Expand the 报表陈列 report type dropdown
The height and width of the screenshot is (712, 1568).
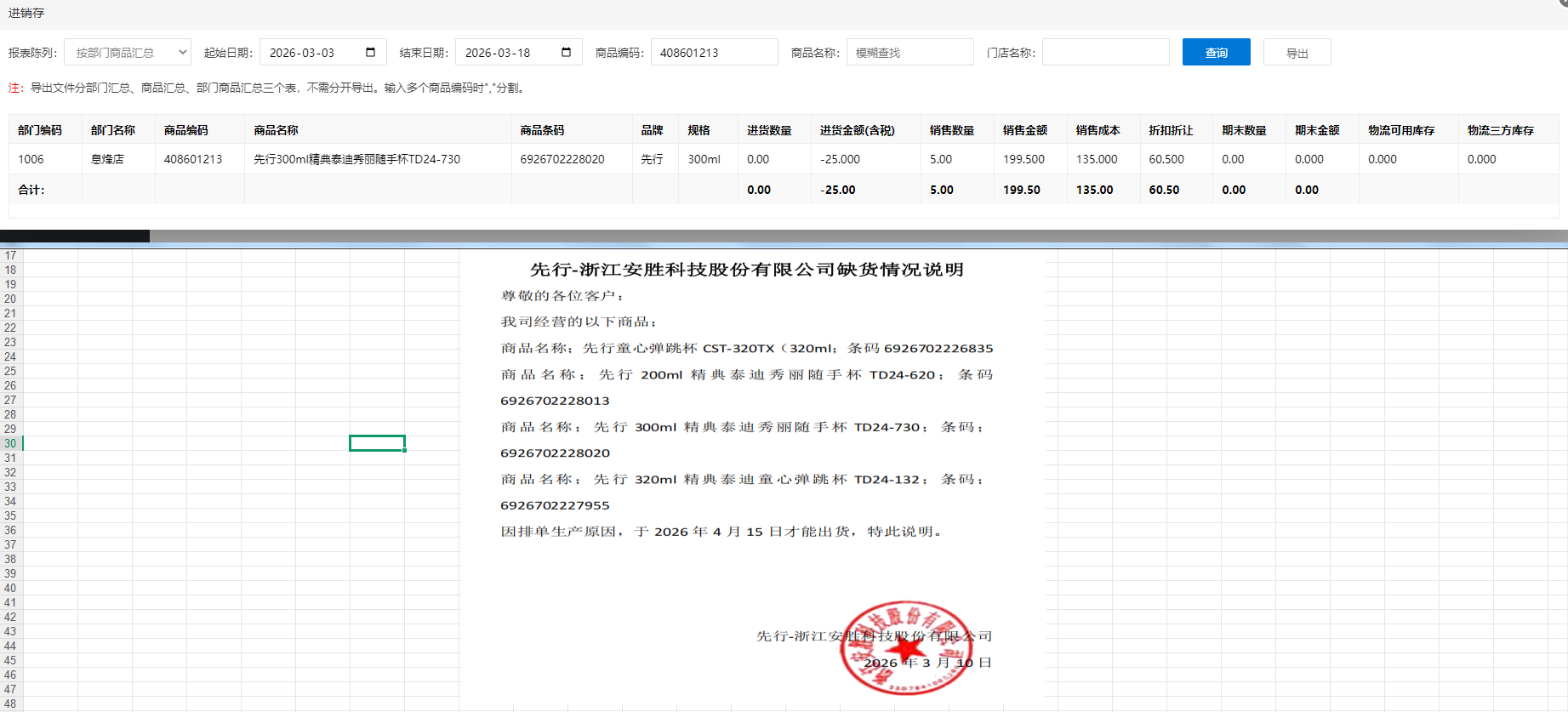(128, 53)
